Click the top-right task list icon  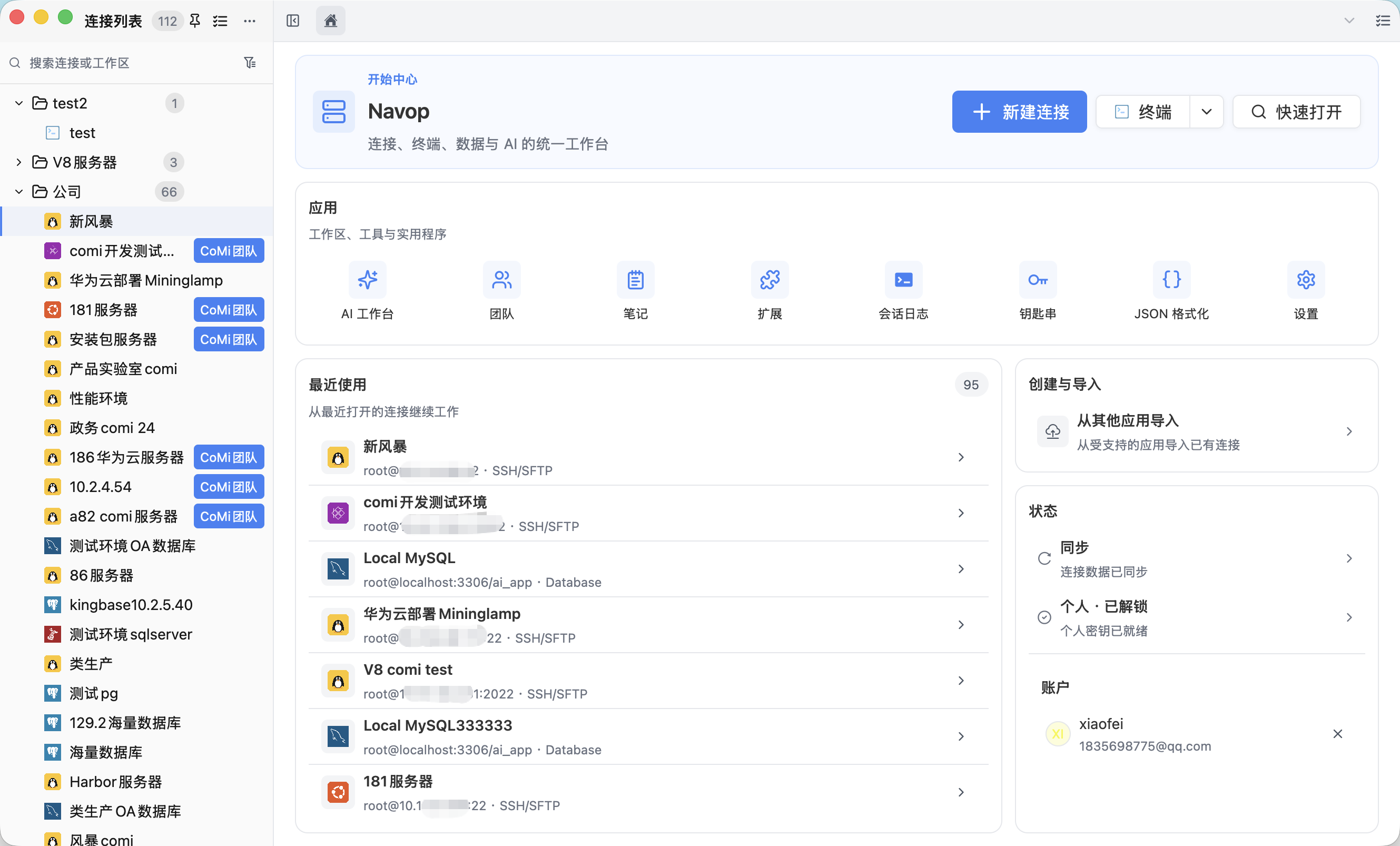tap(1383, 21)
